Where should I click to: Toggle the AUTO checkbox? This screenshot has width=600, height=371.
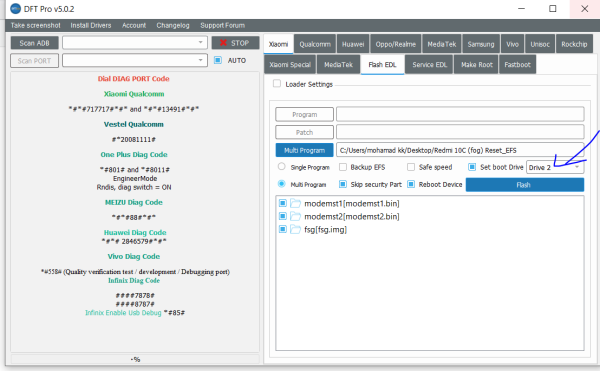tap(218, 60)
